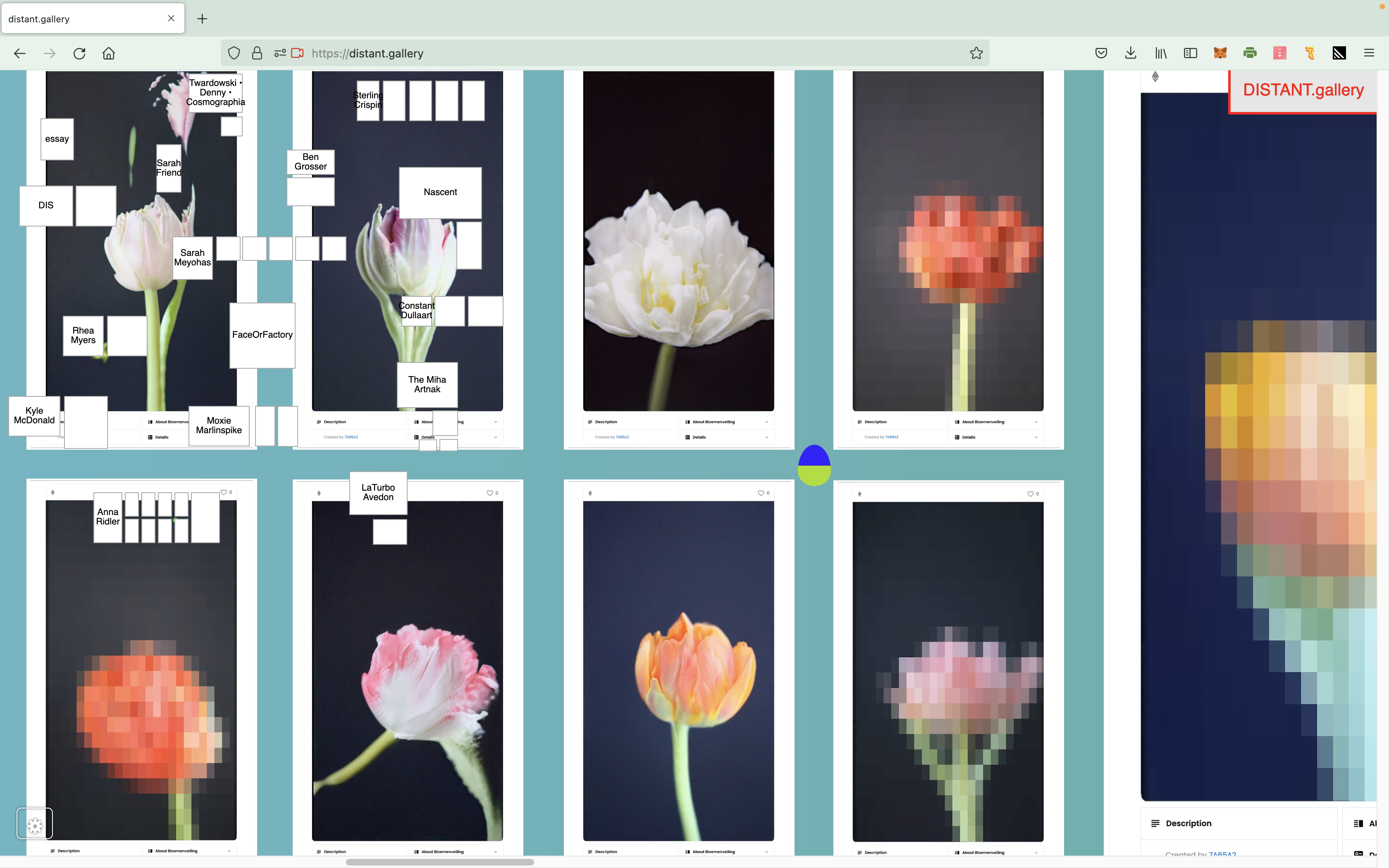Like the orange tulip with heart

[761, 493]
